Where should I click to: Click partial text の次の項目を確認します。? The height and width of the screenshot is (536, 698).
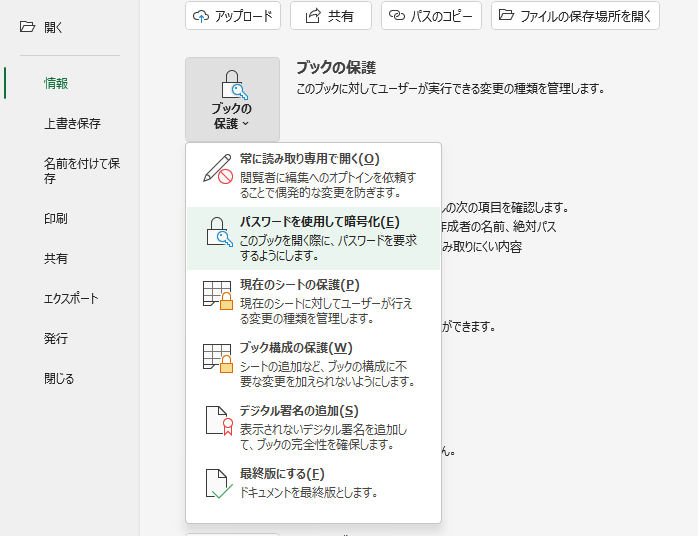click(506, 207)
